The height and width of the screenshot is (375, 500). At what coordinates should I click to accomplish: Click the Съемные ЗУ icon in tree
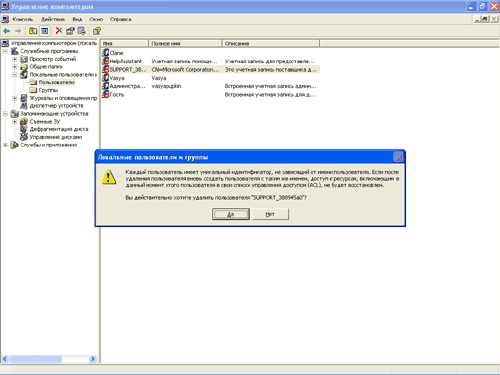pos(24,121)
